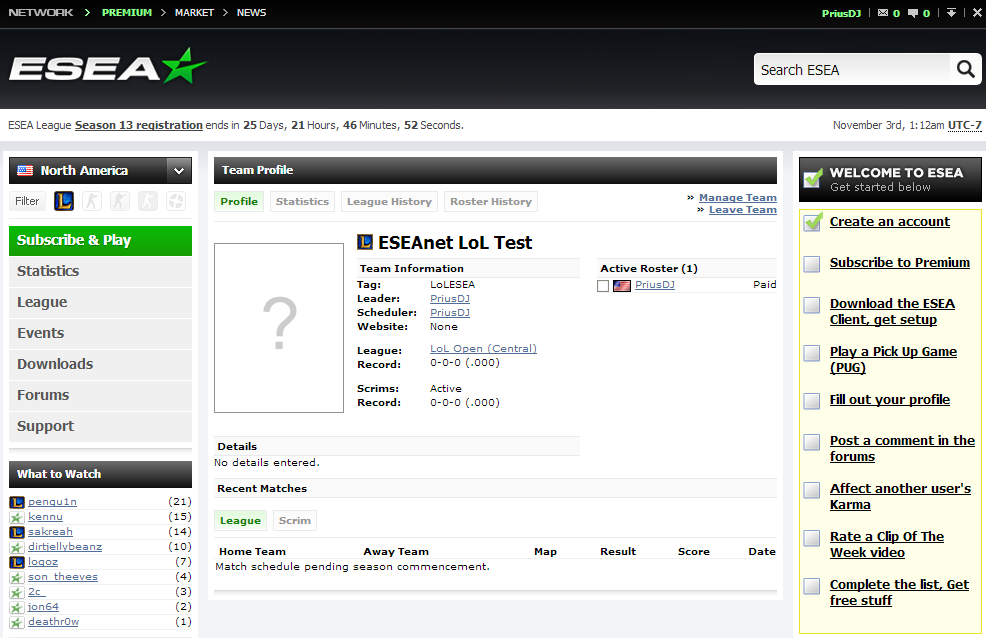This screenshot has width=986, height=638.
Task: Tick the Rate a Clip checkbox
Action: 812,538
